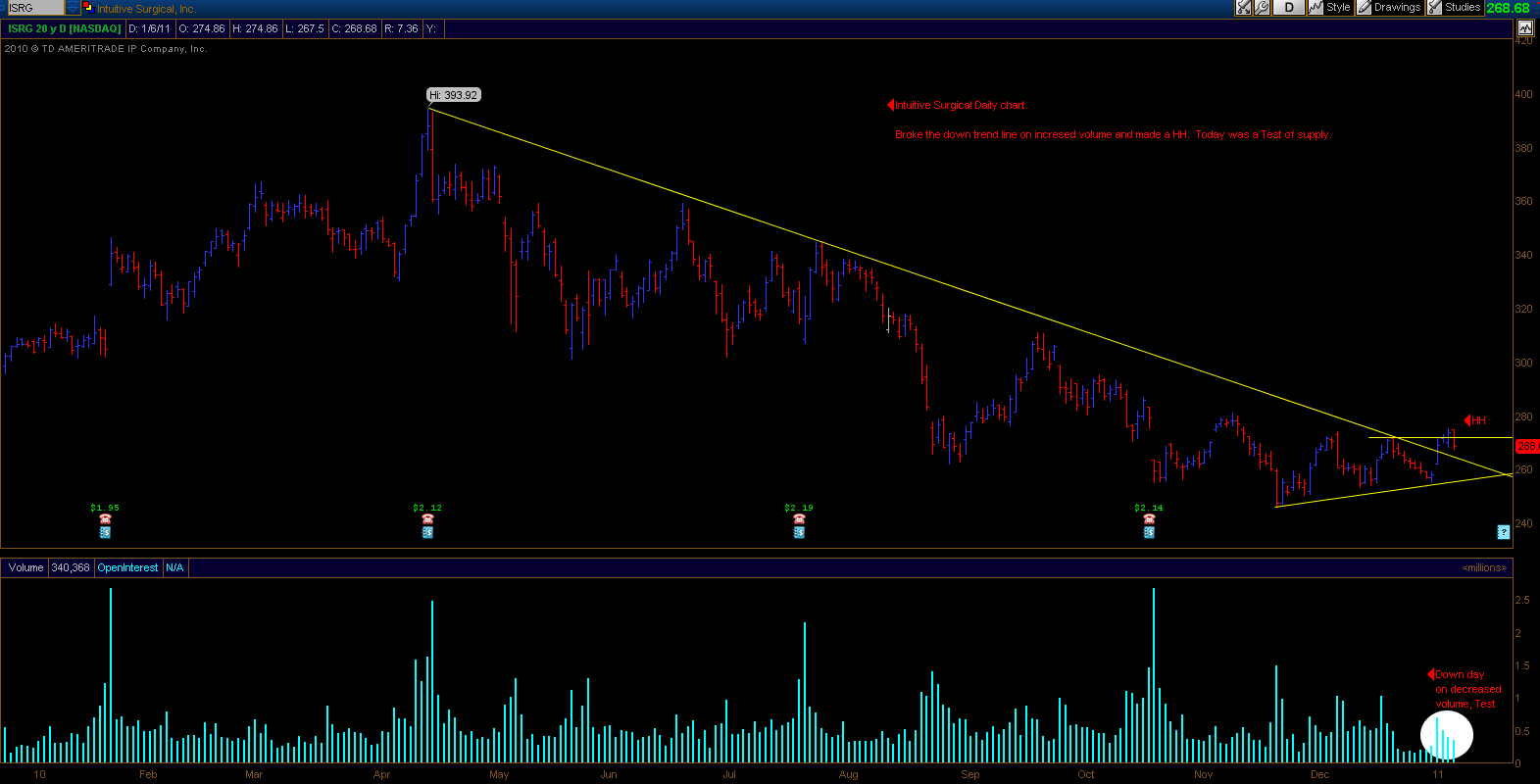Image resolution: width=1540 pixels, height=784 pixels.
Task: Click the chart mode icon below Studies
Action: [1525, 28]
